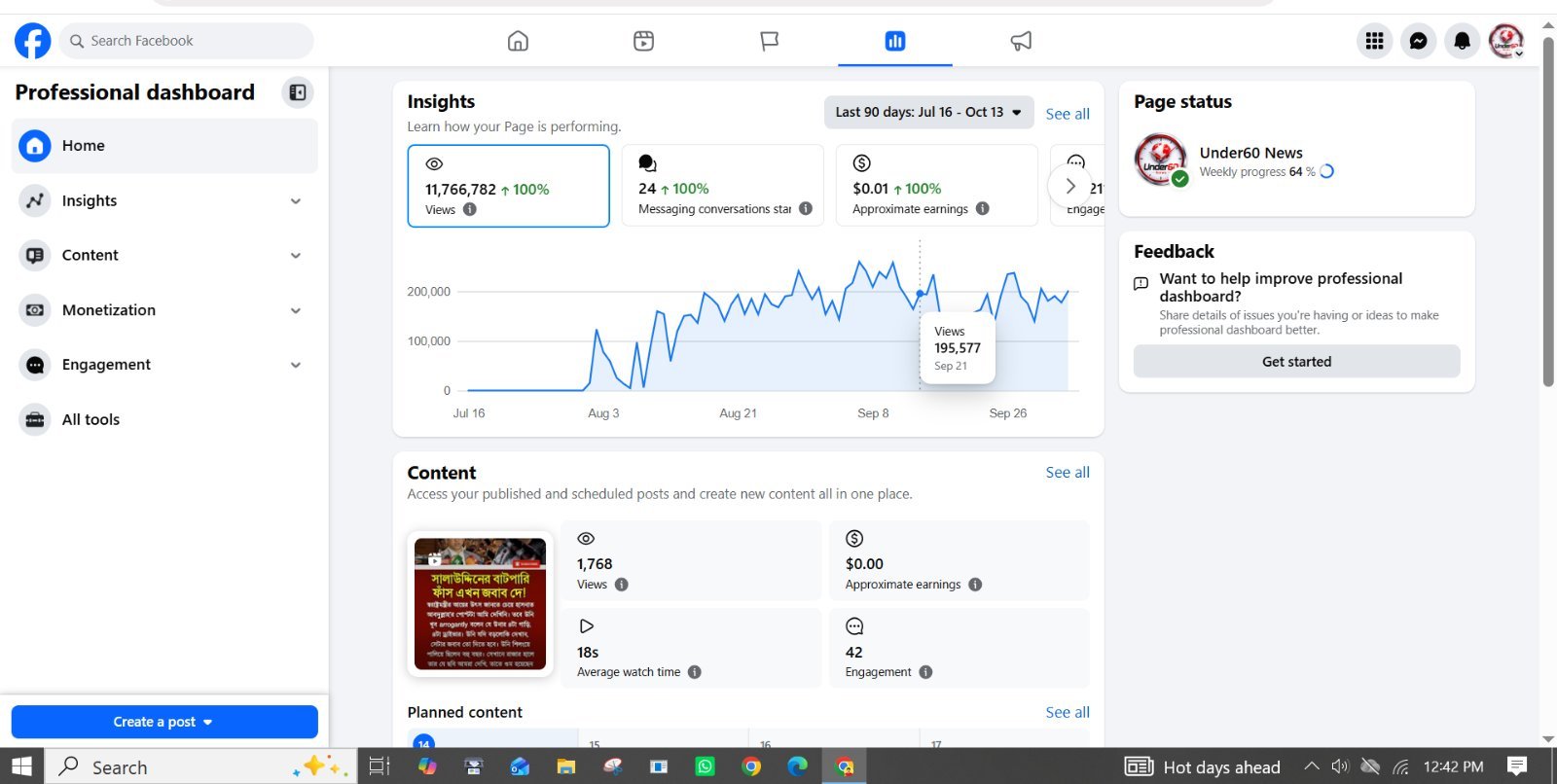
Task: Click the Search Facebook field
Action: [187, 41]
